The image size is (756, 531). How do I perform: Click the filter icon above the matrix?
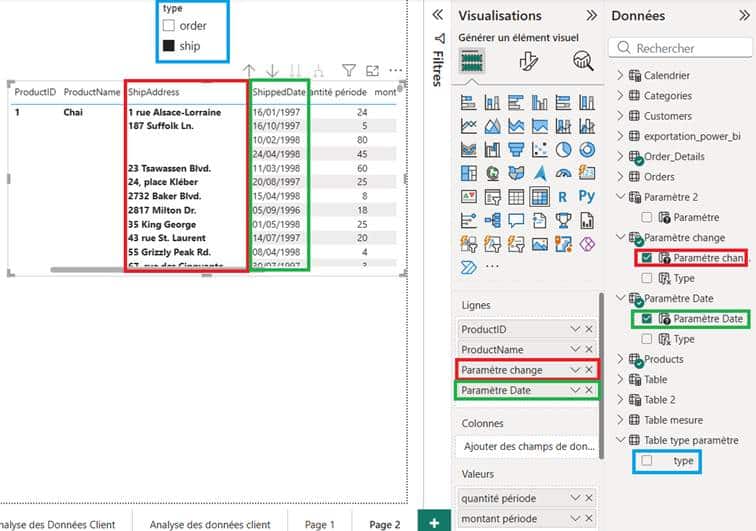(x=349, y=70)
